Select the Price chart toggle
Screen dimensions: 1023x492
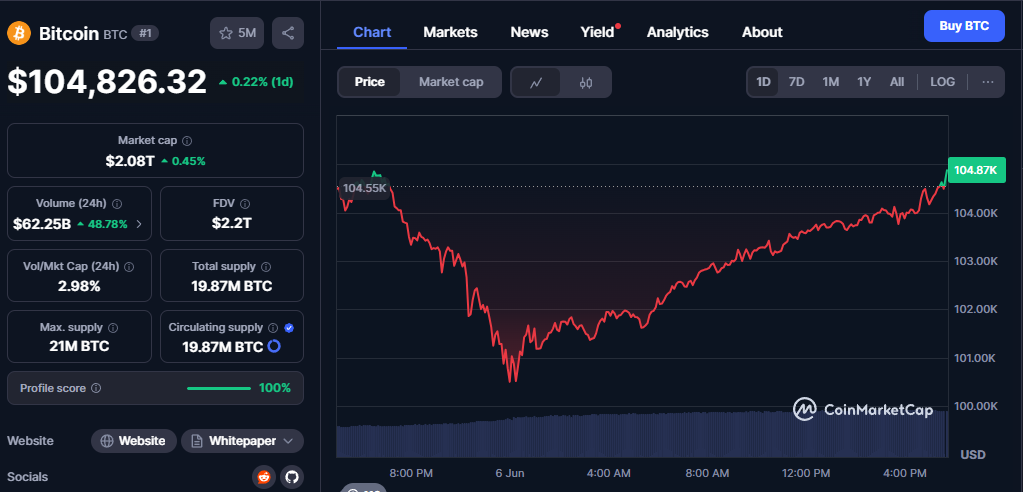(x=369, y=82)
